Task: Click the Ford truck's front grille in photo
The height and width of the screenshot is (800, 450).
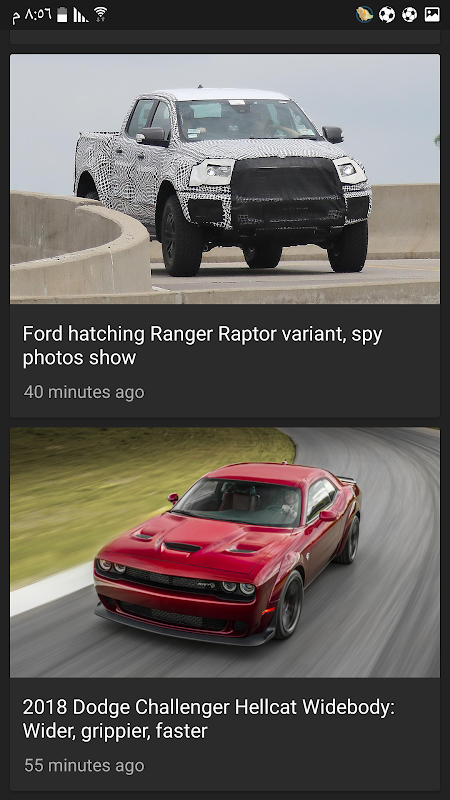Action: [287, 191]
